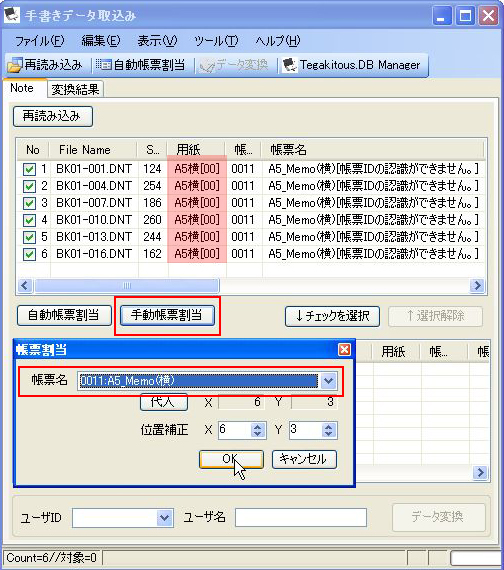This screenshot has height=570, width=504.
Task: Click the 手動帳票割当 button
Action: pos(167,315)
